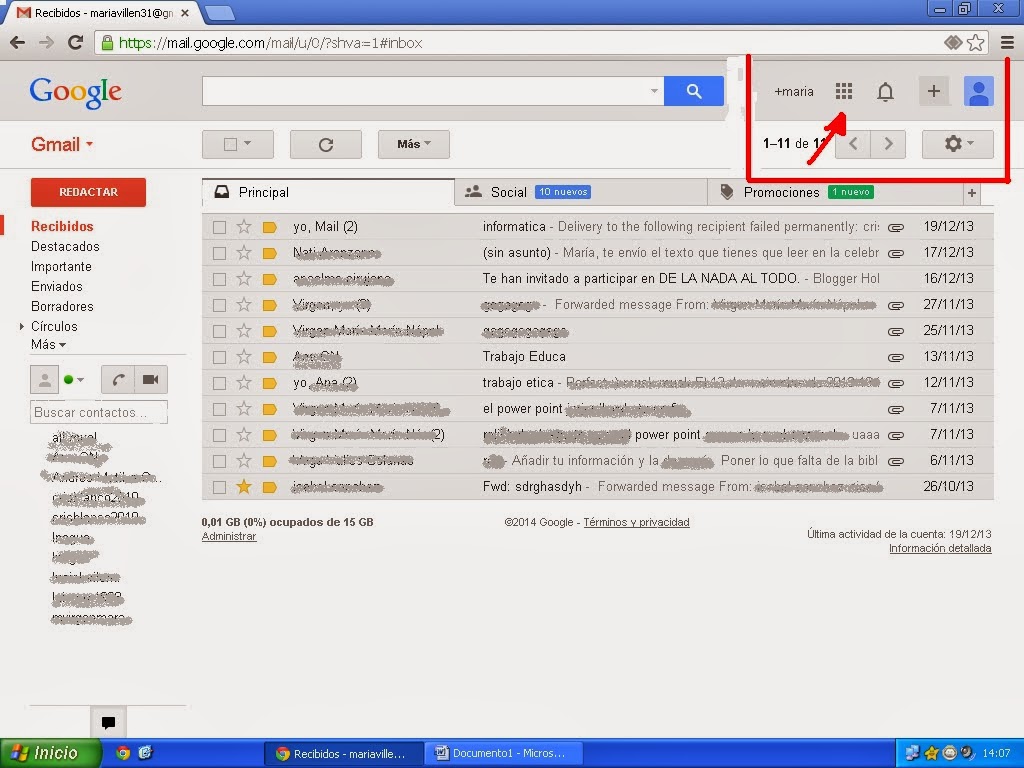Screen dimensions: 1024x768
Task: Click the green padlock security icon
Action: (x=106, y=42)
